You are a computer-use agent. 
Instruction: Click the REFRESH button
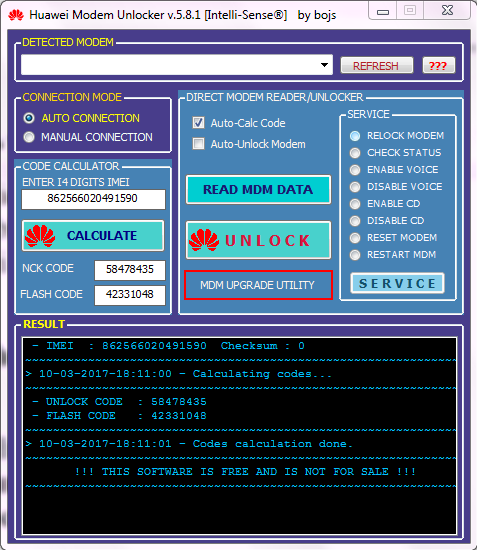coord(377,66)
